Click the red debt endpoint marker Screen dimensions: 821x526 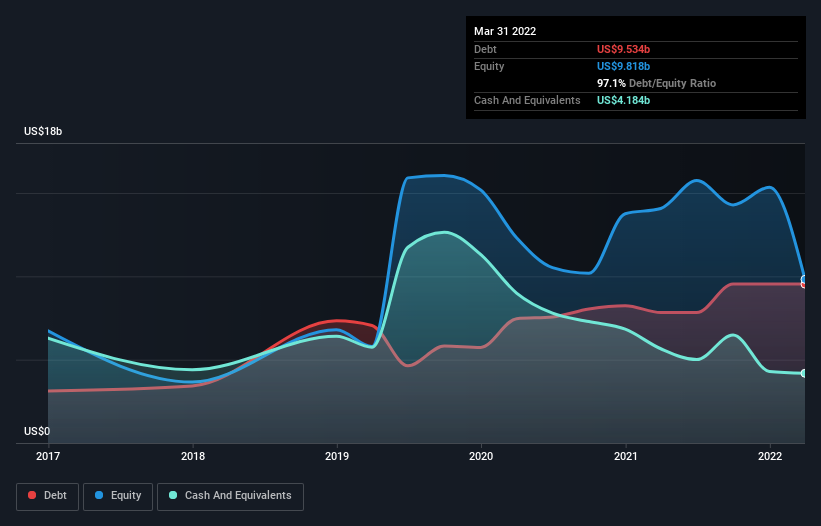pos(804,284)
